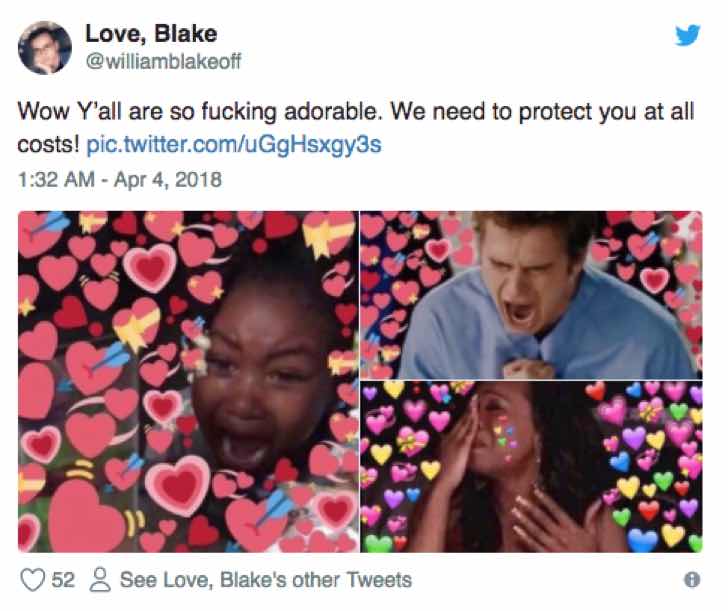
Task: Click the person silhouette icon beside the likes
Action: click(x=100, y=580)
